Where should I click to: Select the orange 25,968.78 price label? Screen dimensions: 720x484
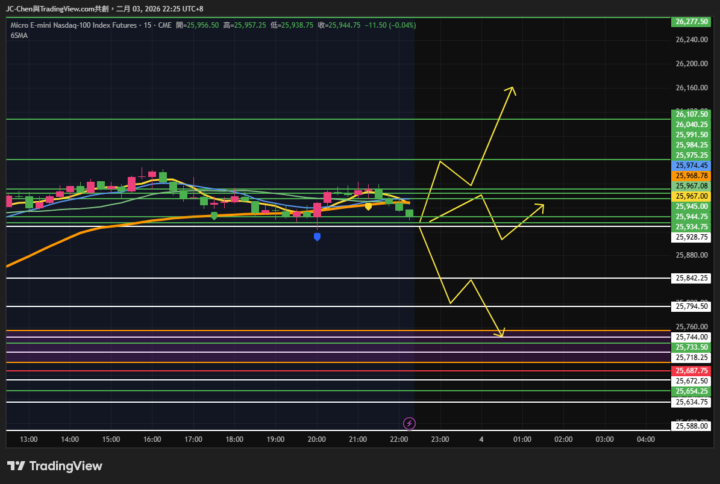pos(692,176)
